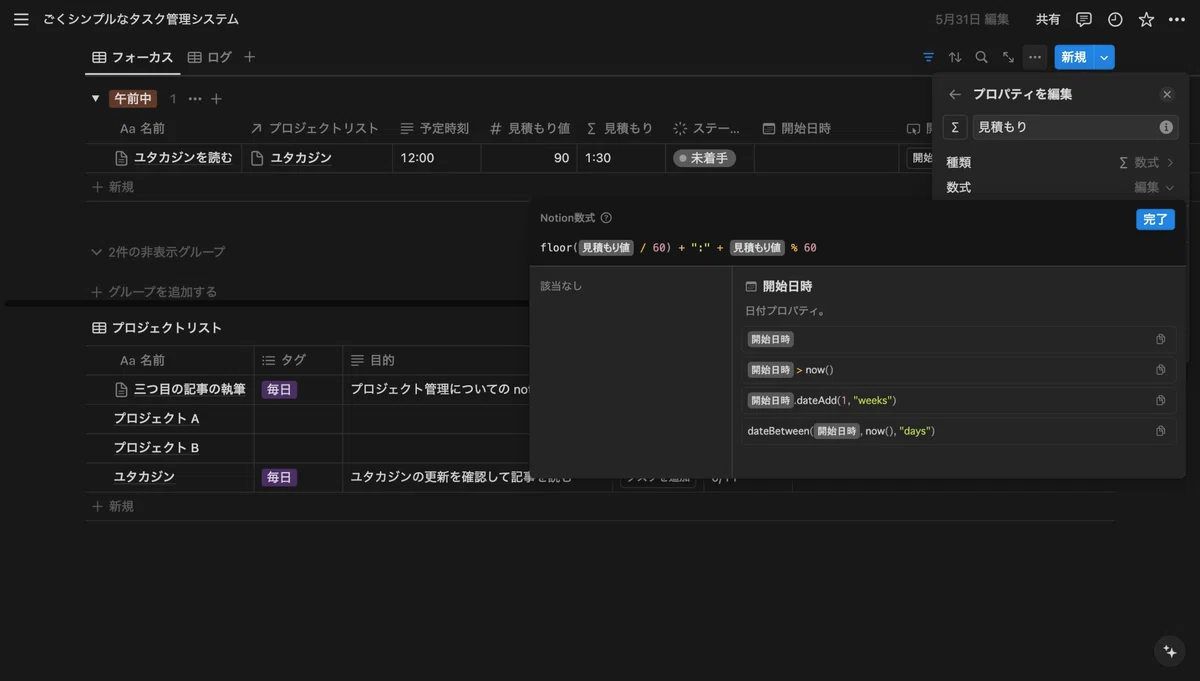Add the page to favorites with the star
The width and height of the screenshot is (1200, 681).
(x=1146, y=19)
